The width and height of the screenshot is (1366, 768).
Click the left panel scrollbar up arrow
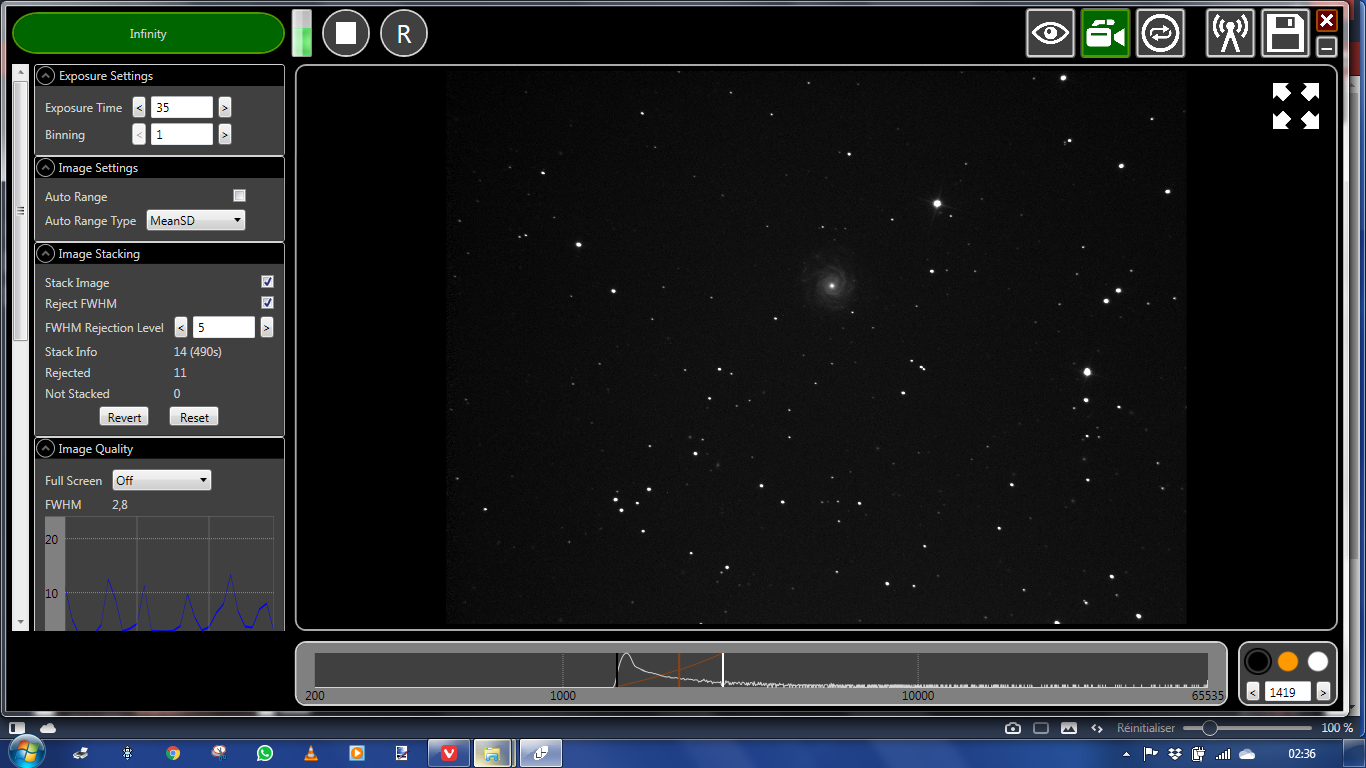pos(20,73)
